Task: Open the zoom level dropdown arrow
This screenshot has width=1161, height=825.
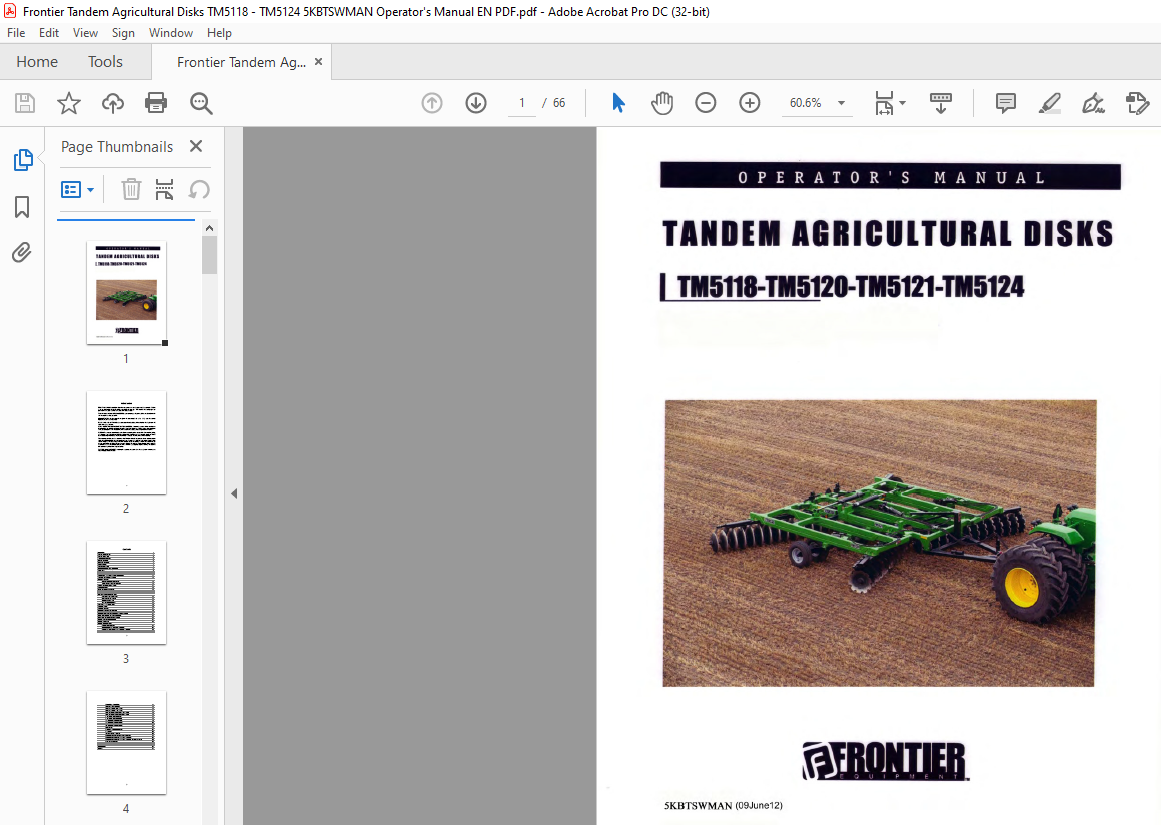Action: click(841, 103)
